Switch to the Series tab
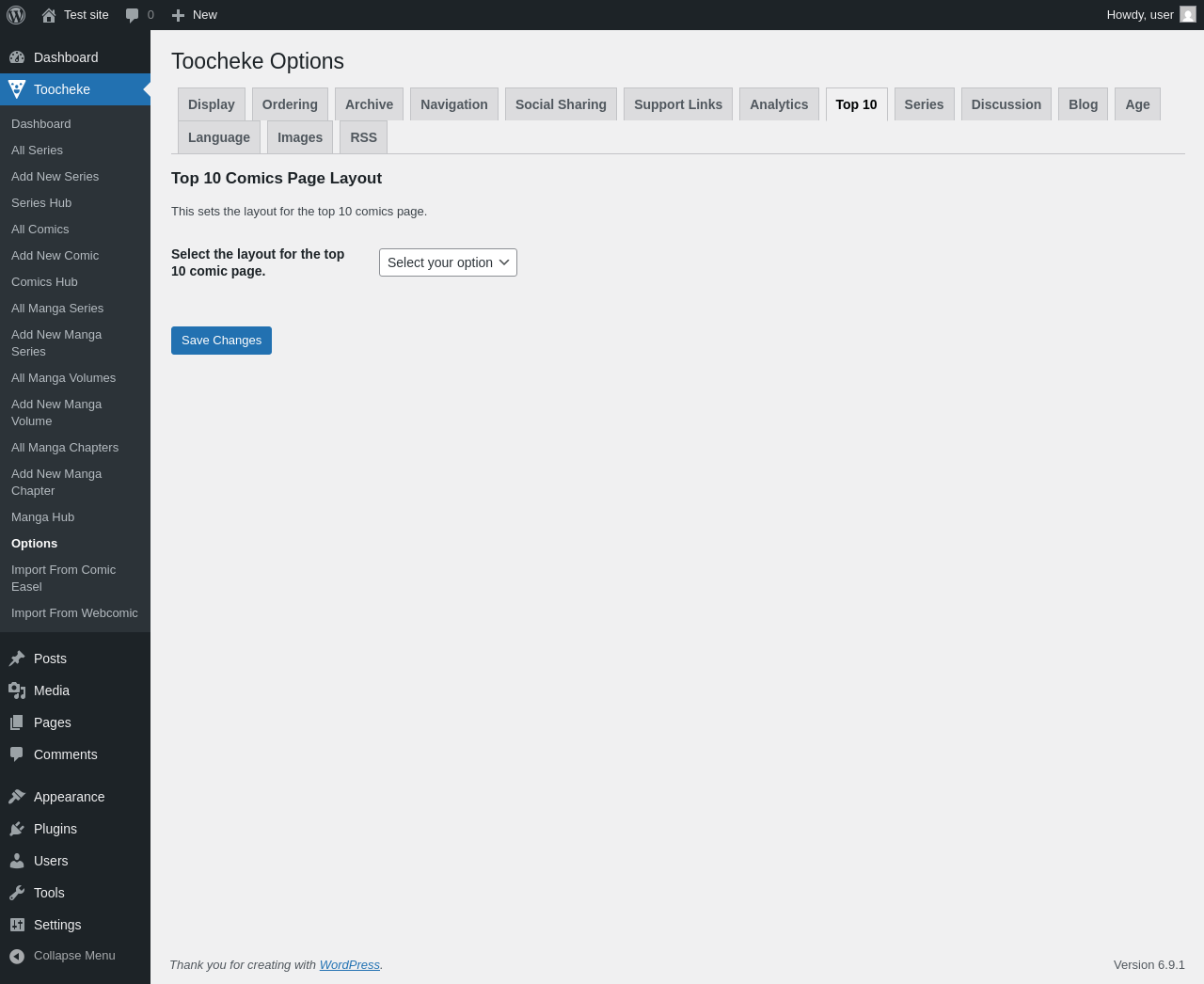The height and width of the screenshot is (984, 1204). tap(924, 104)
